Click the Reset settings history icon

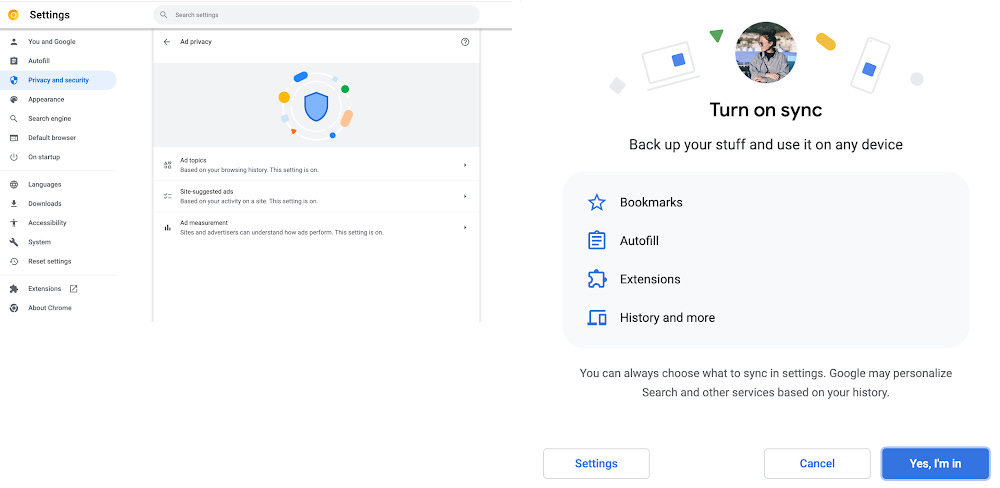click(14, 262)
